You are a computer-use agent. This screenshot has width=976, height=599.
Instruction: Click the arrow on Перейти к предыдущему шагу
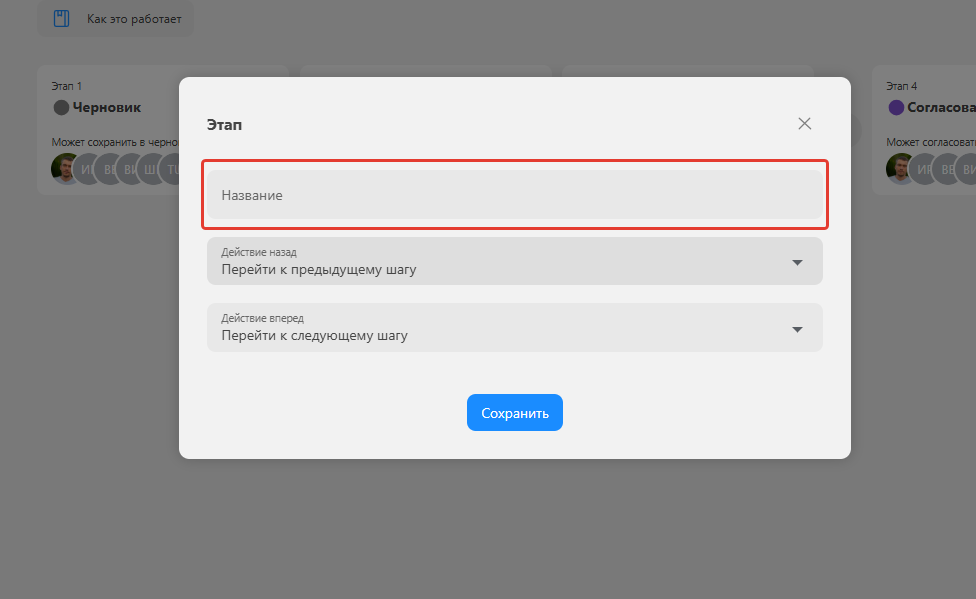[x=797, y=262]
